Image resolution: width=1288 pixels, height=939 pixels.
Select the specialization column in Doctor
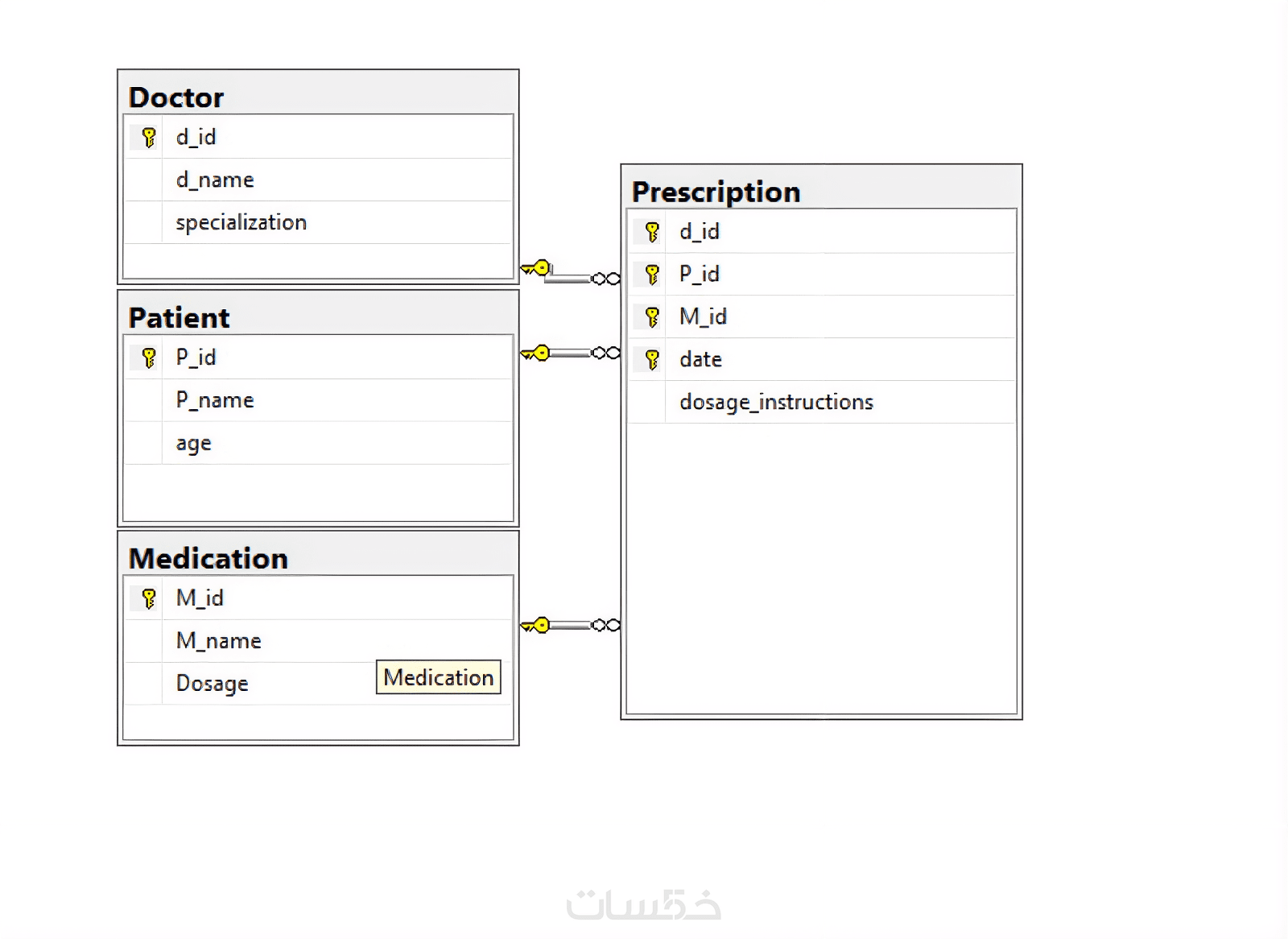click(242, 222)
